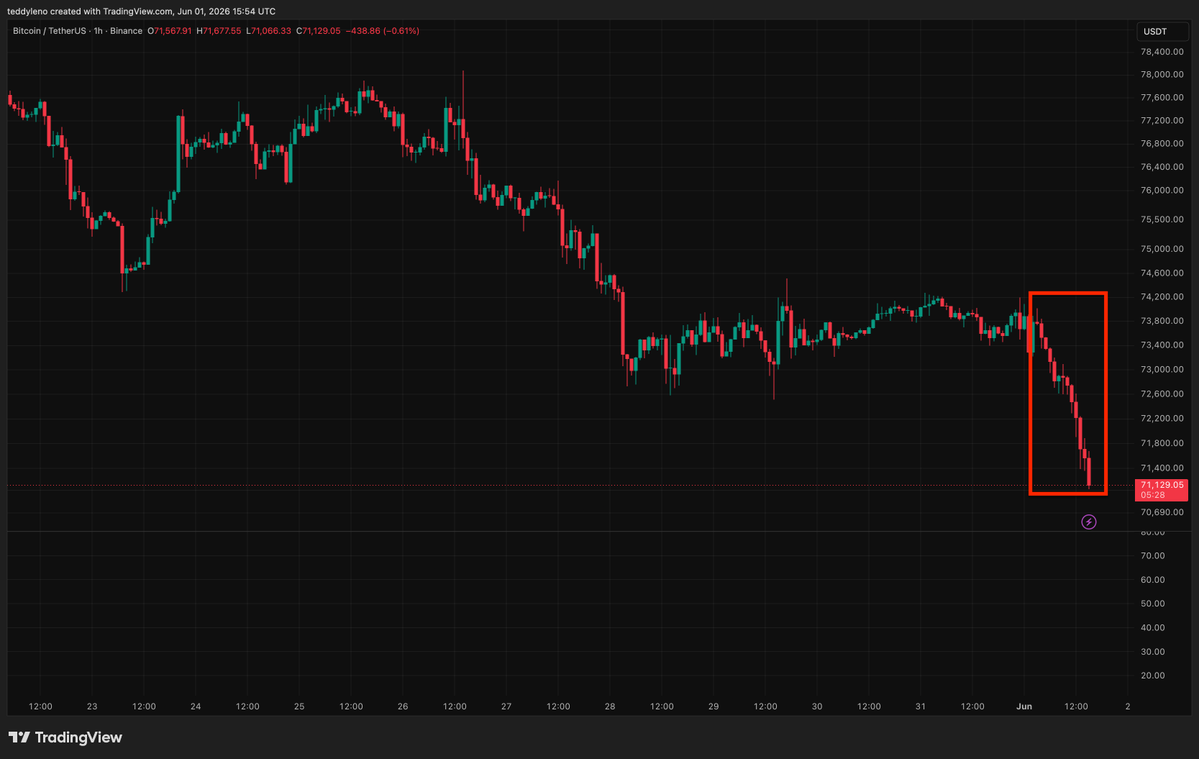Screen dimensions: 1199x759
Task: Click the date label 25 on time axis
Action: [299, 707]
